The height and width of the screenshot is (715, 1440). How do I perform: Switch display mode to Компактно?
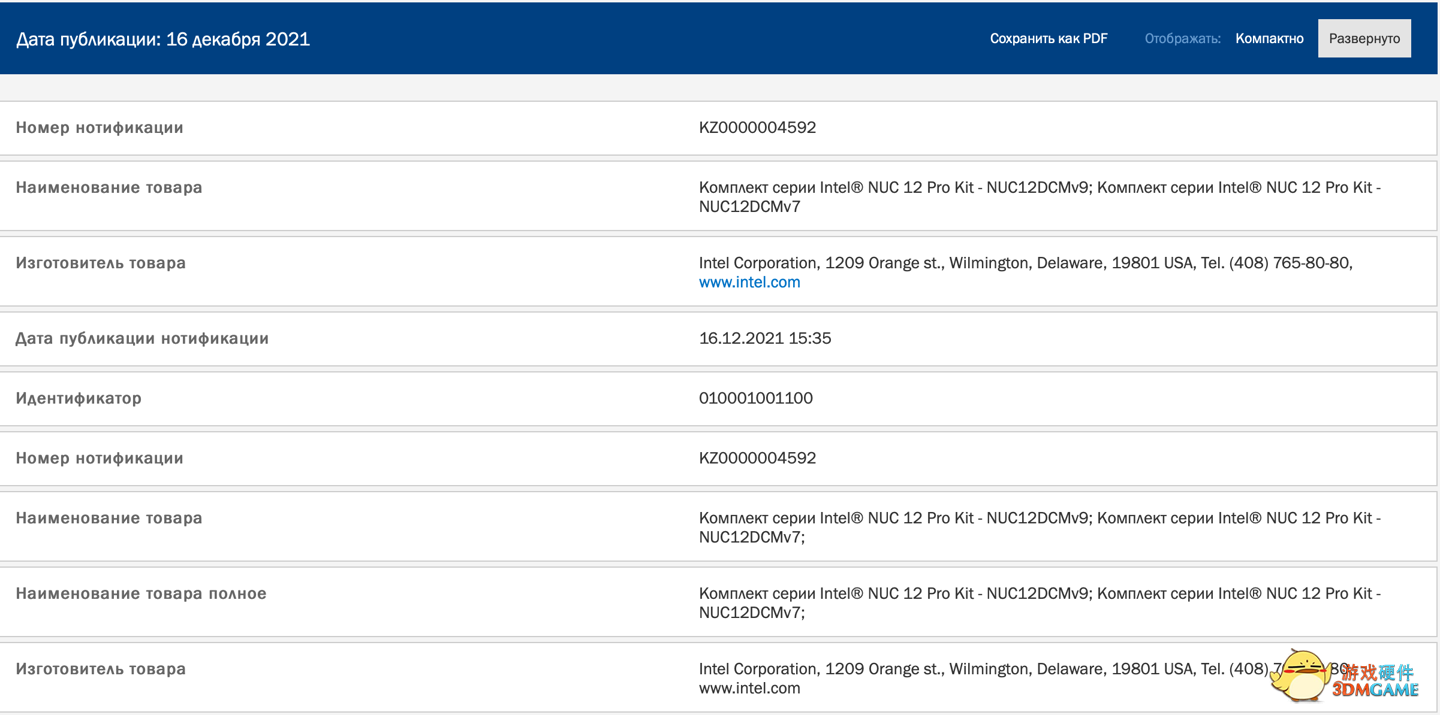[1269, 39]
